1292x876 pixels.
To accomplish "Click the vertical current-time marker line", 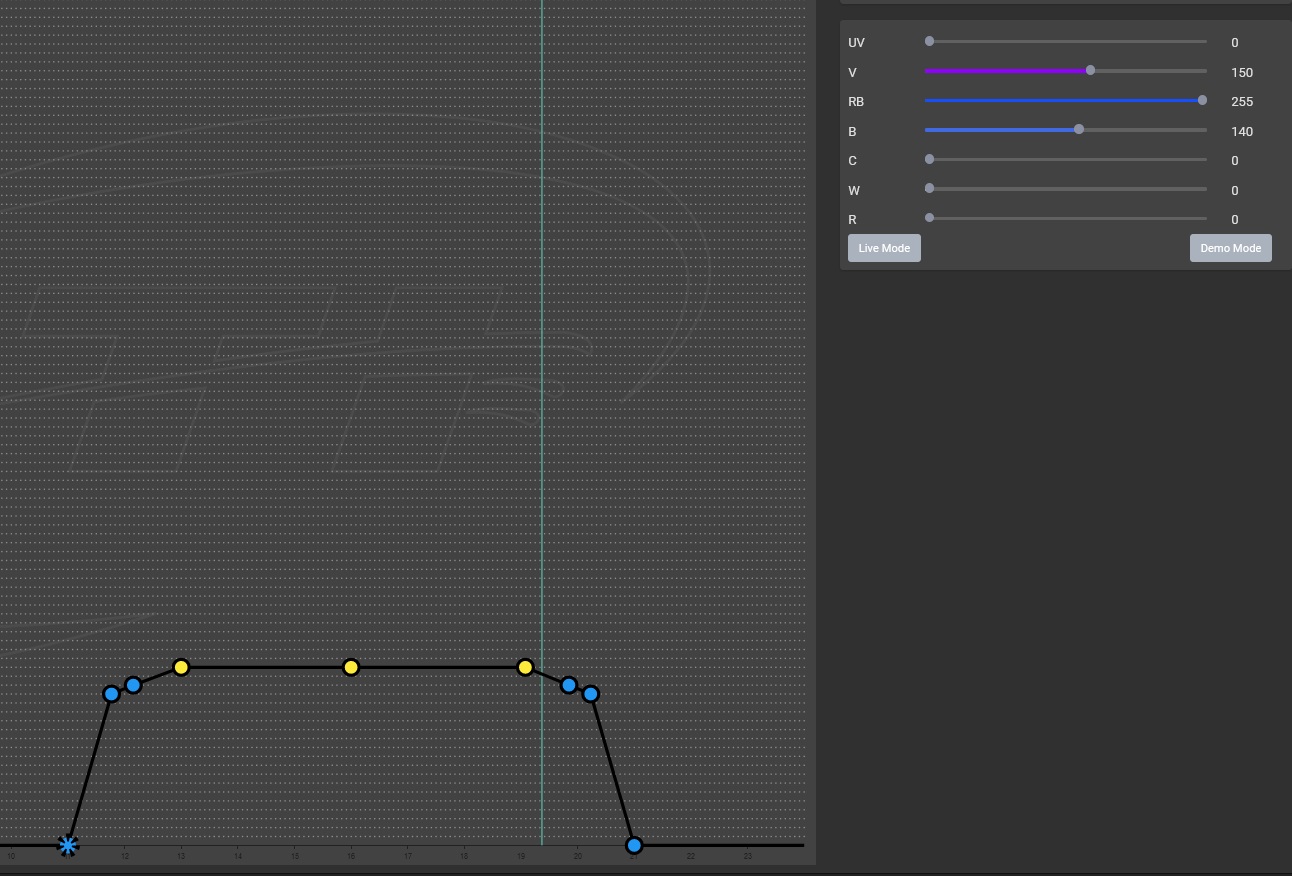I will 542,400.
